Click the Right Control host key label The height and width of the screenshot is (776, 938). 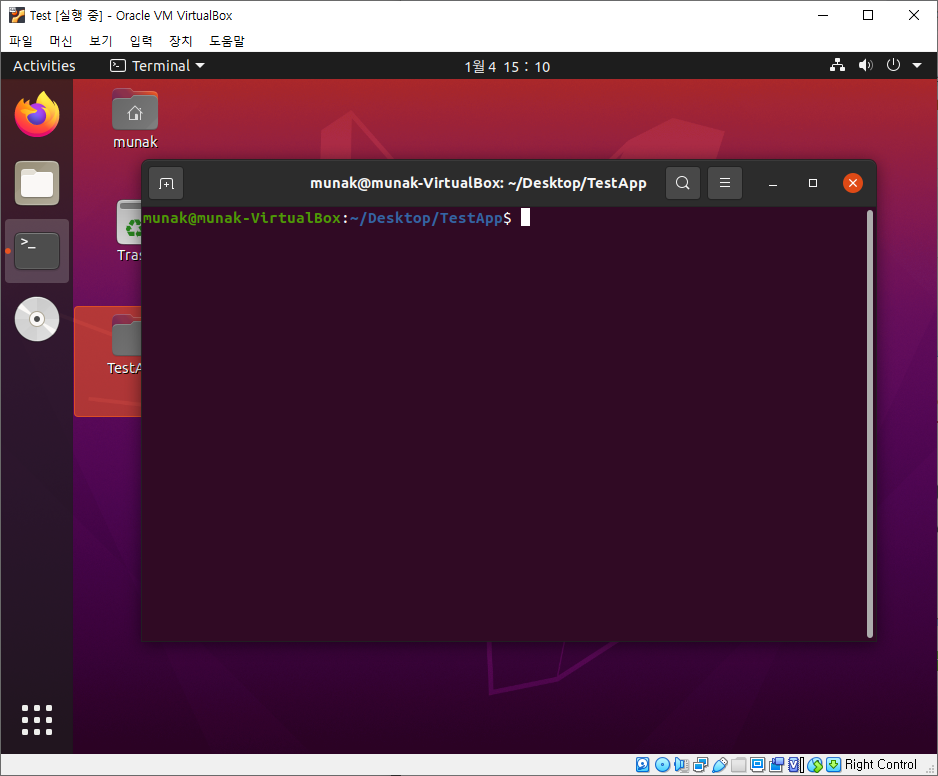click(880, 765)
